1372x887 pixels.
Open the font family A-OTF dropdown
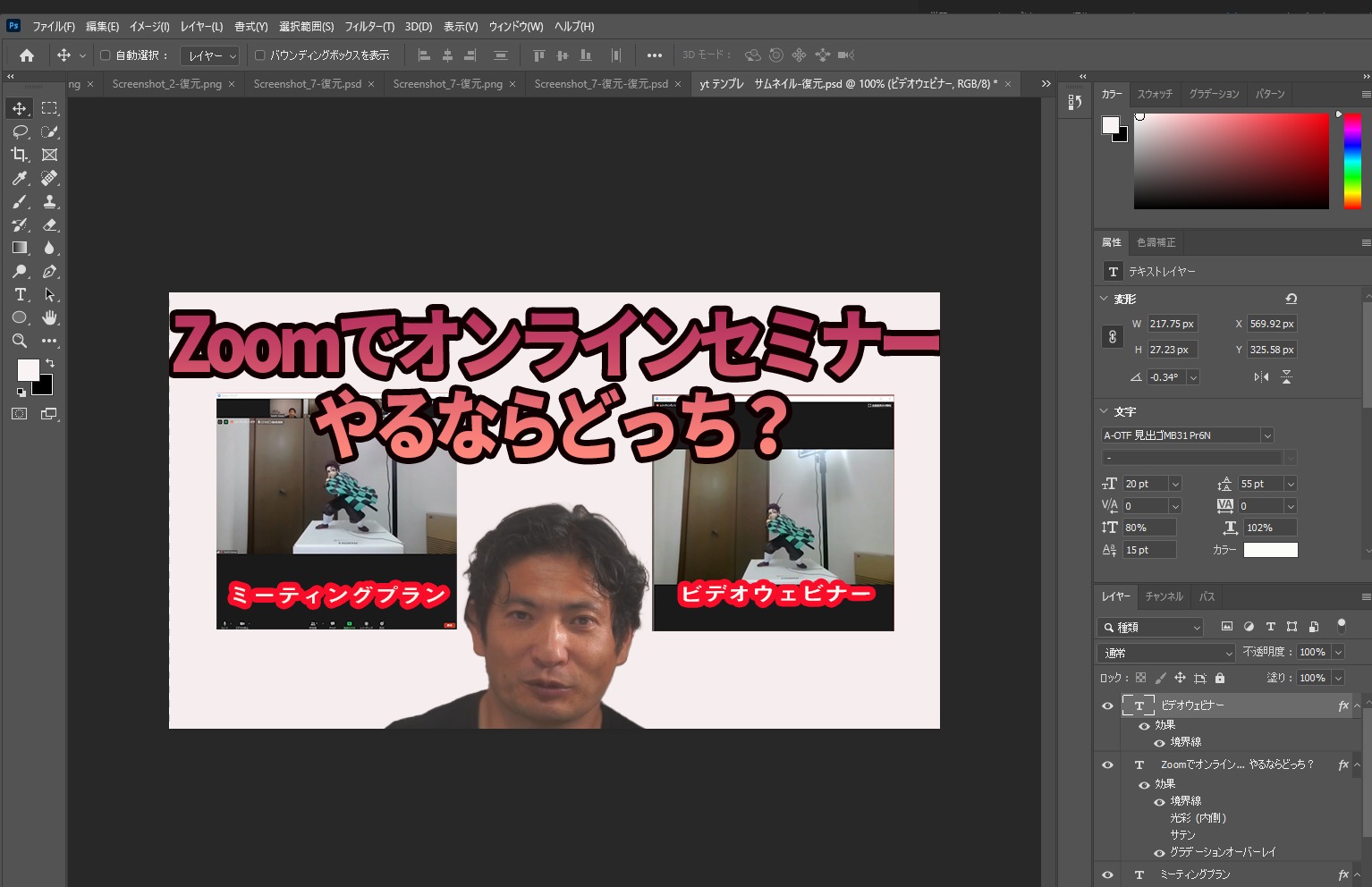[1266, 435]
